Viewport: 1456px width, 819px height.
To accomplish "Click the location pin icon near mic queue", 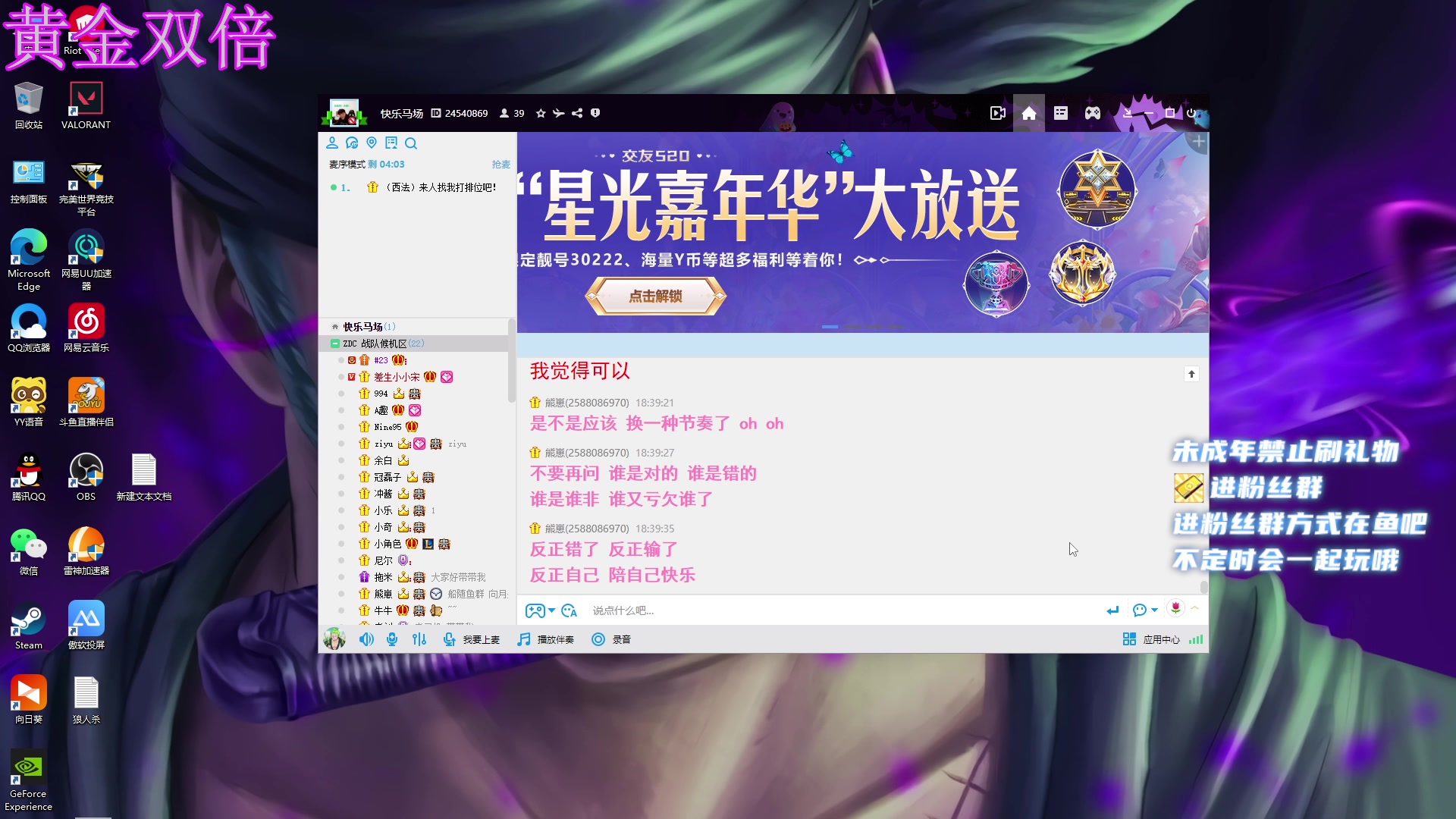I will (372, 143).
